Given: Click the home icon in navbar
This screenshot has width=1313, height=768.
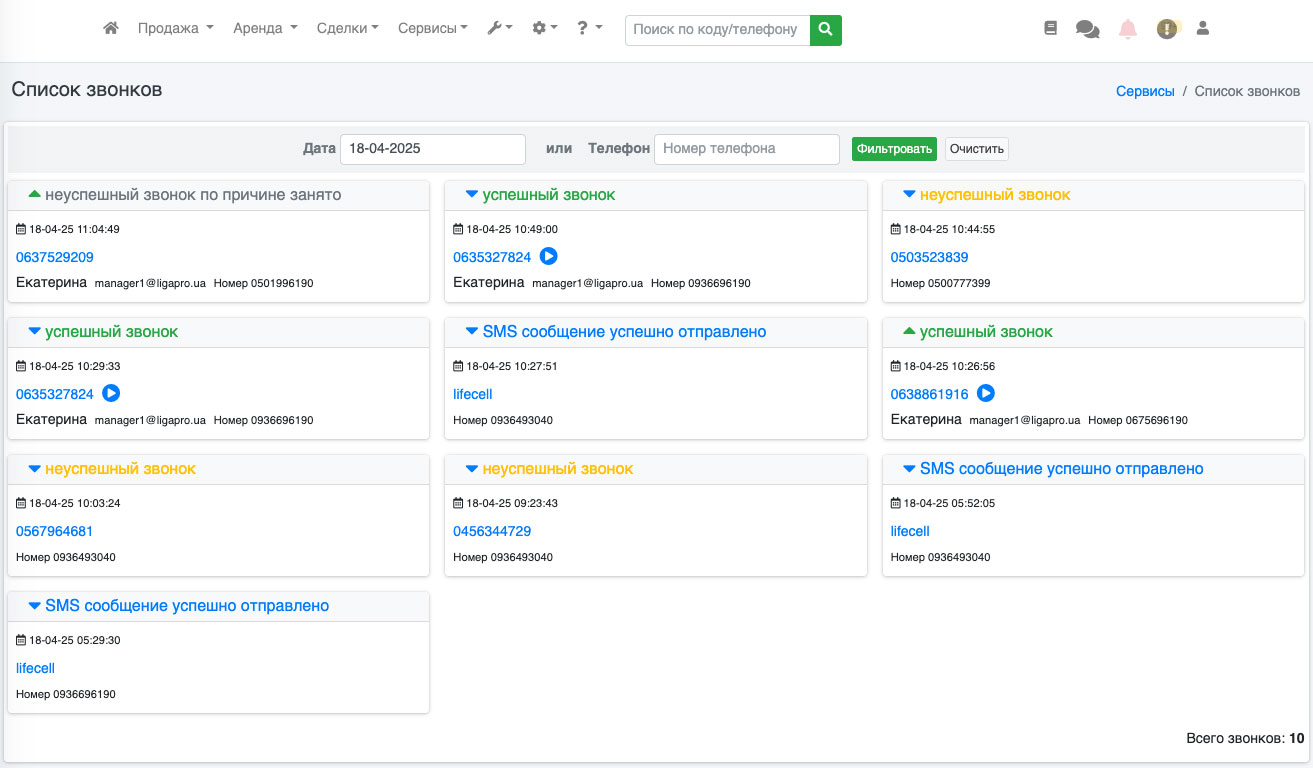Looking at the screenshot, I should tap(111, 29).
